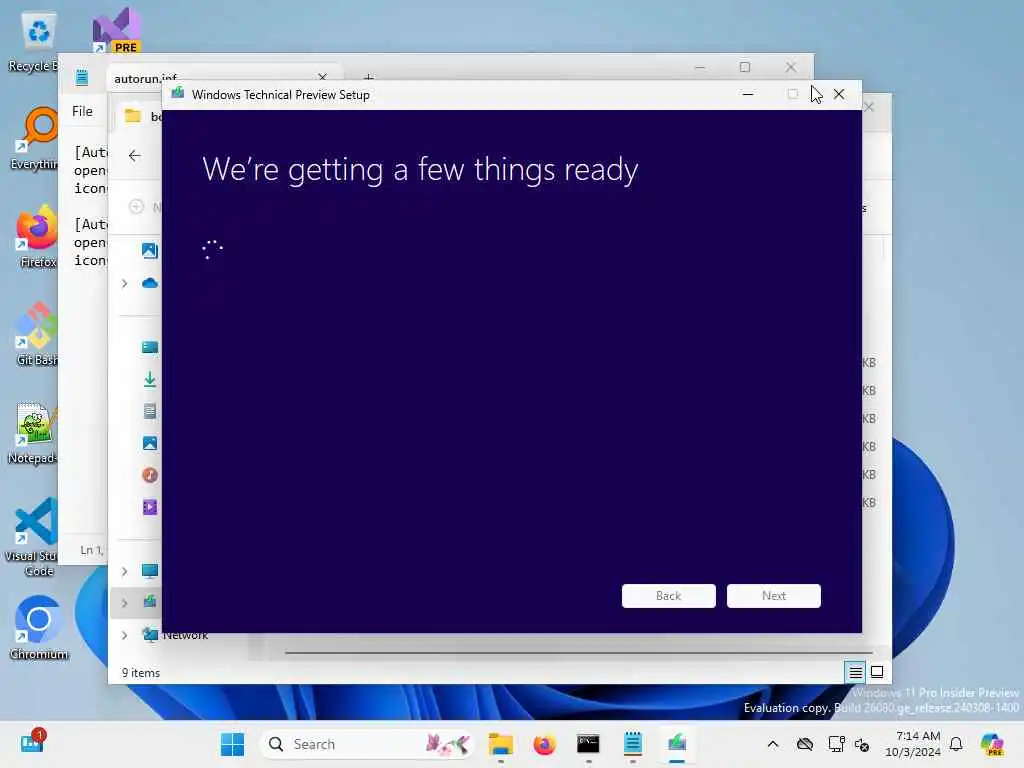1024x768 pixels.
Task: Open Documents in Explorer sidebar
Action: coord(150,411)
